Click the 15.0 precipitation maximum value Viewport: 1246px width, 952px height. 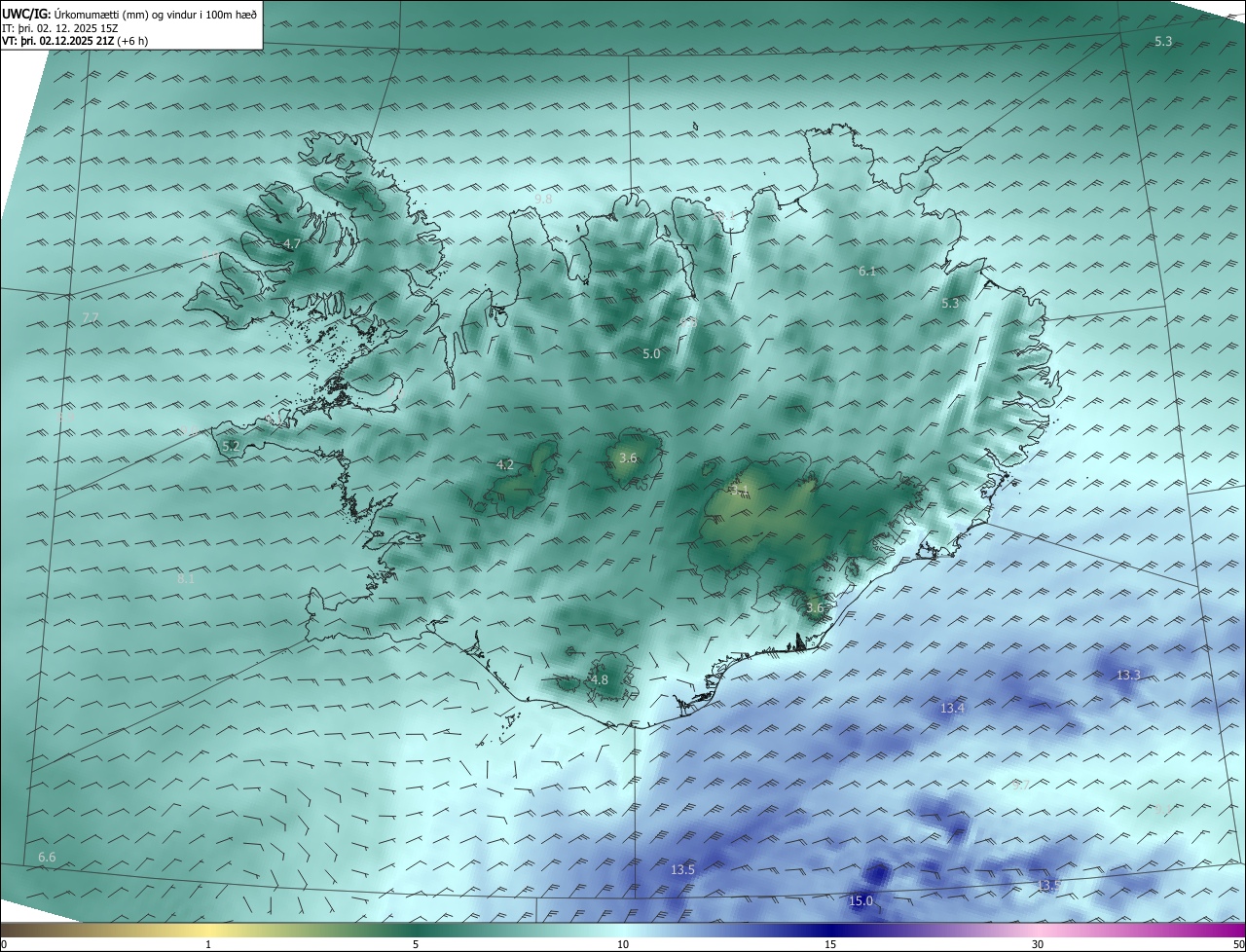point(861,901)
